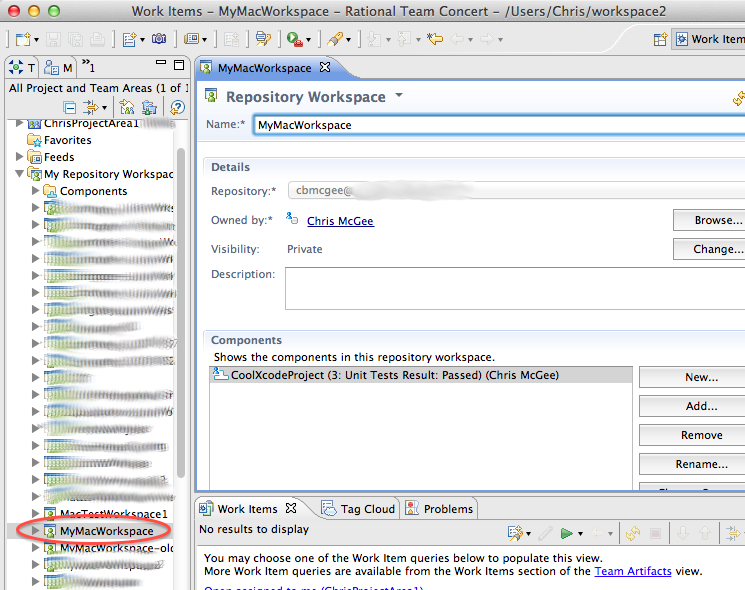The image size is (745, 590).
Task: Click into the Description text area
Action: click(515, 288)
